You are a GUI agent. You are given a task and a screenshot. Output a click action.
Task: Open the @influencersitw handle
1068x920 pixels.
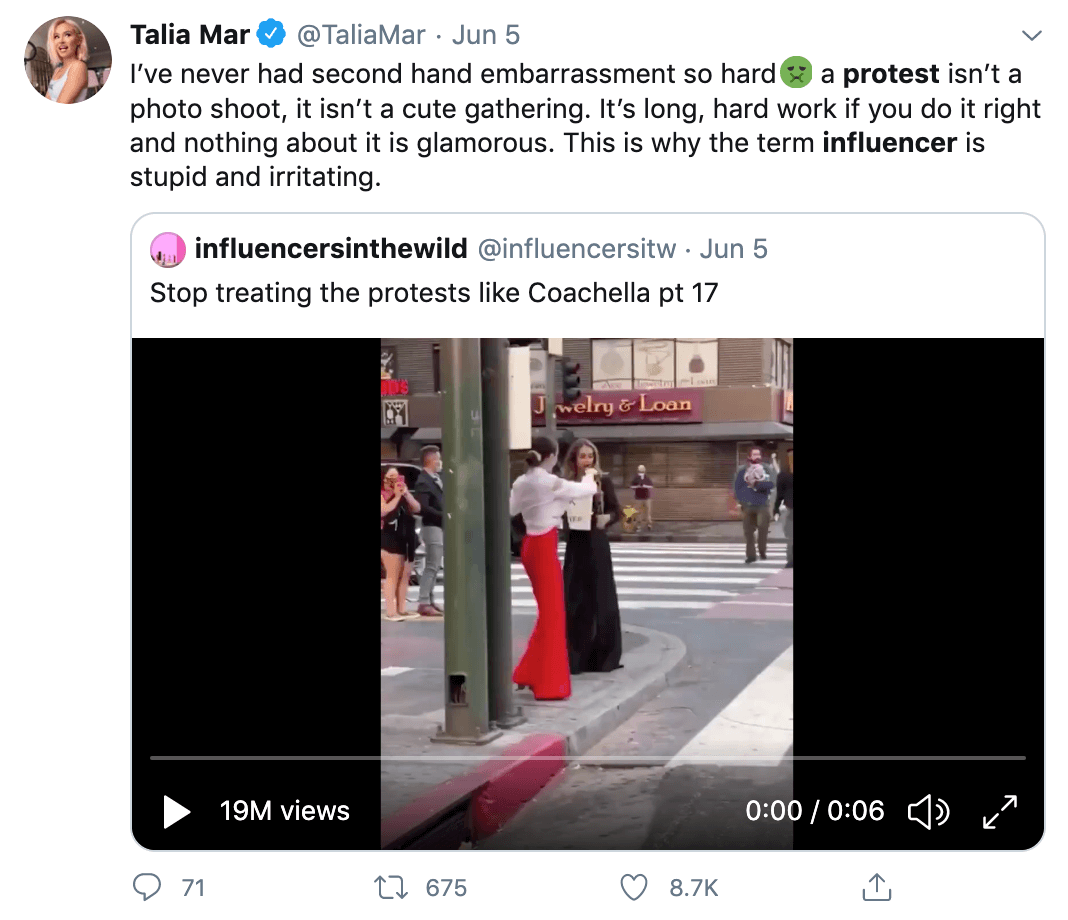577,249
